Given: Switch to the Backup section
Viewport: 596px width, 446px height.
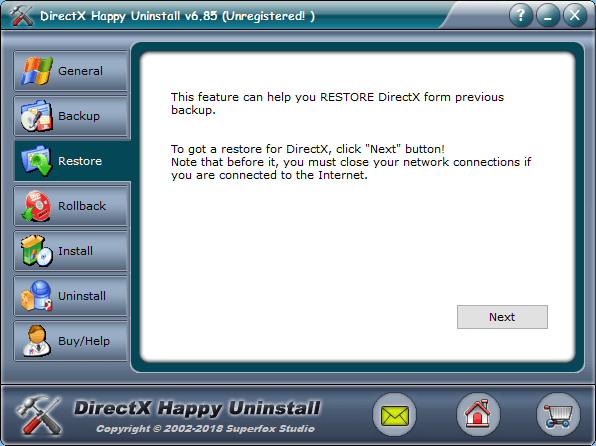Looking at the screenshot, I should (x=71, y=116).
